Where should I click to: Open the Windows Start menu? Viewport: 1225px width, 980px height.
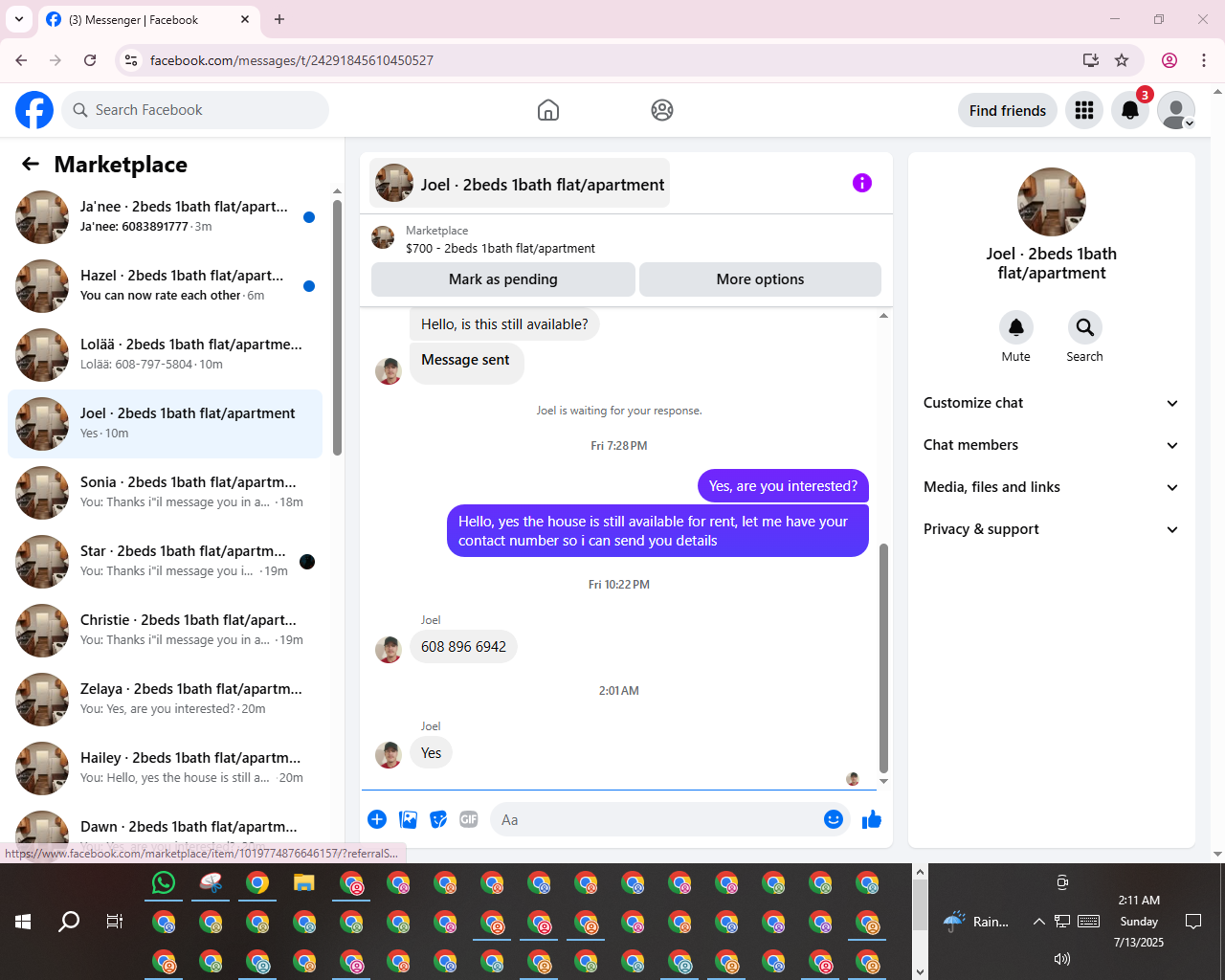(x=23, y=922)
